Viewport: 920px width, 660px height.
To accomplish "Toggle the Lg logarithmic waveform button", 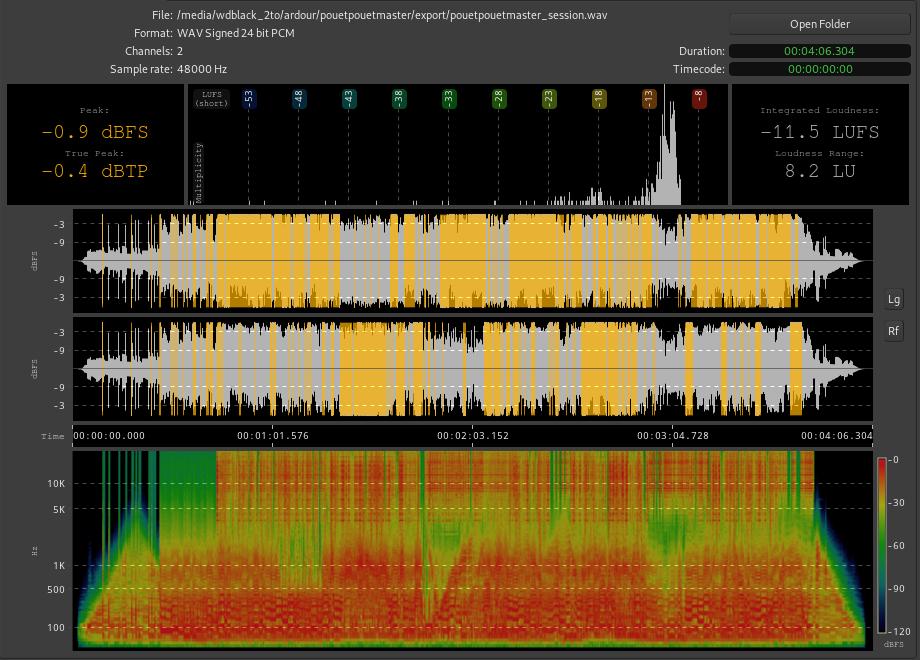I will click(893, 299).
